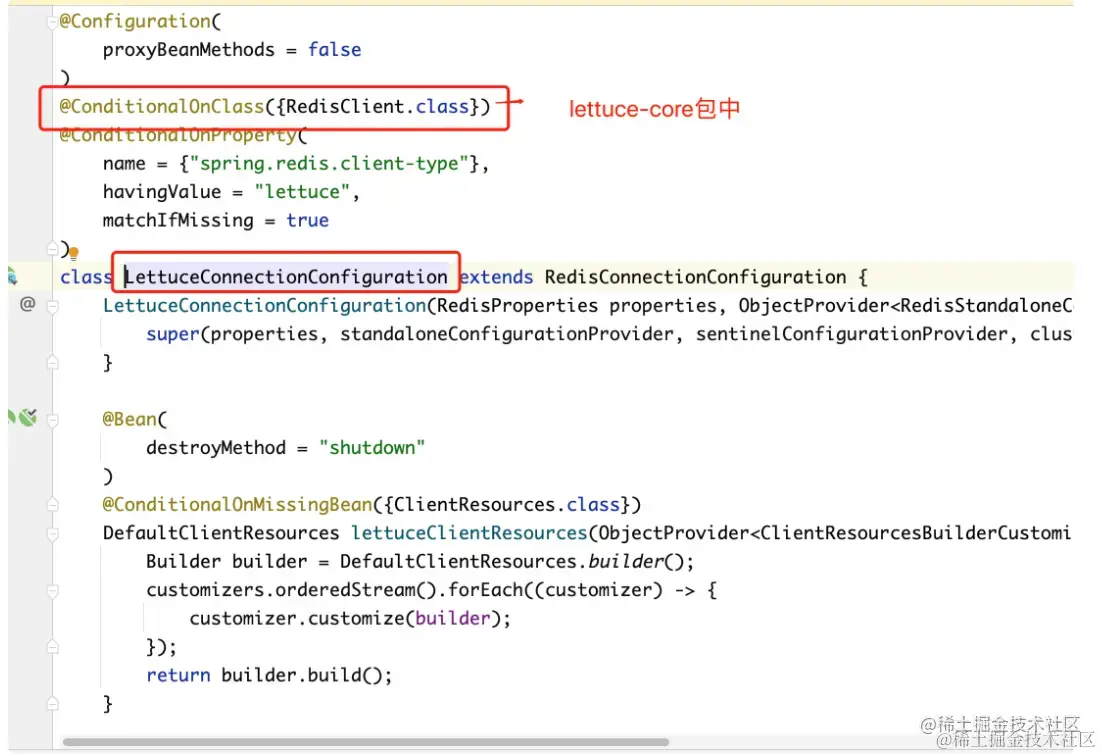Click fold end marker at constructor closing brace
Image resolution: width=1102 pixels, height=756 pixels.
(x=52, y=363)
